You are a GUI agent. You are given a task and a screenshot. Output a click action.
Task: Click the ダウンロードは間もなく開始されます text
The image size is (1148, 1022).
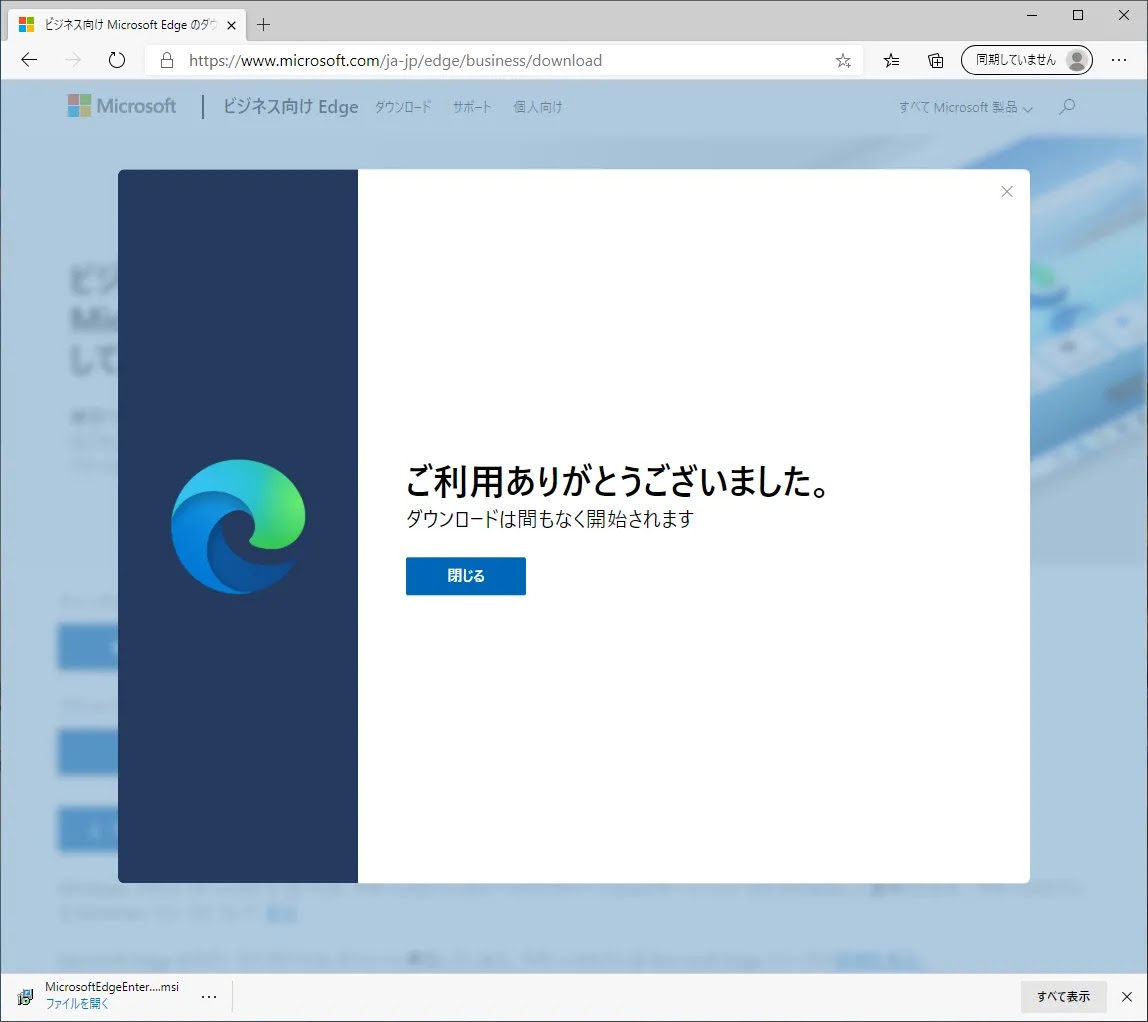pos(550,519)
